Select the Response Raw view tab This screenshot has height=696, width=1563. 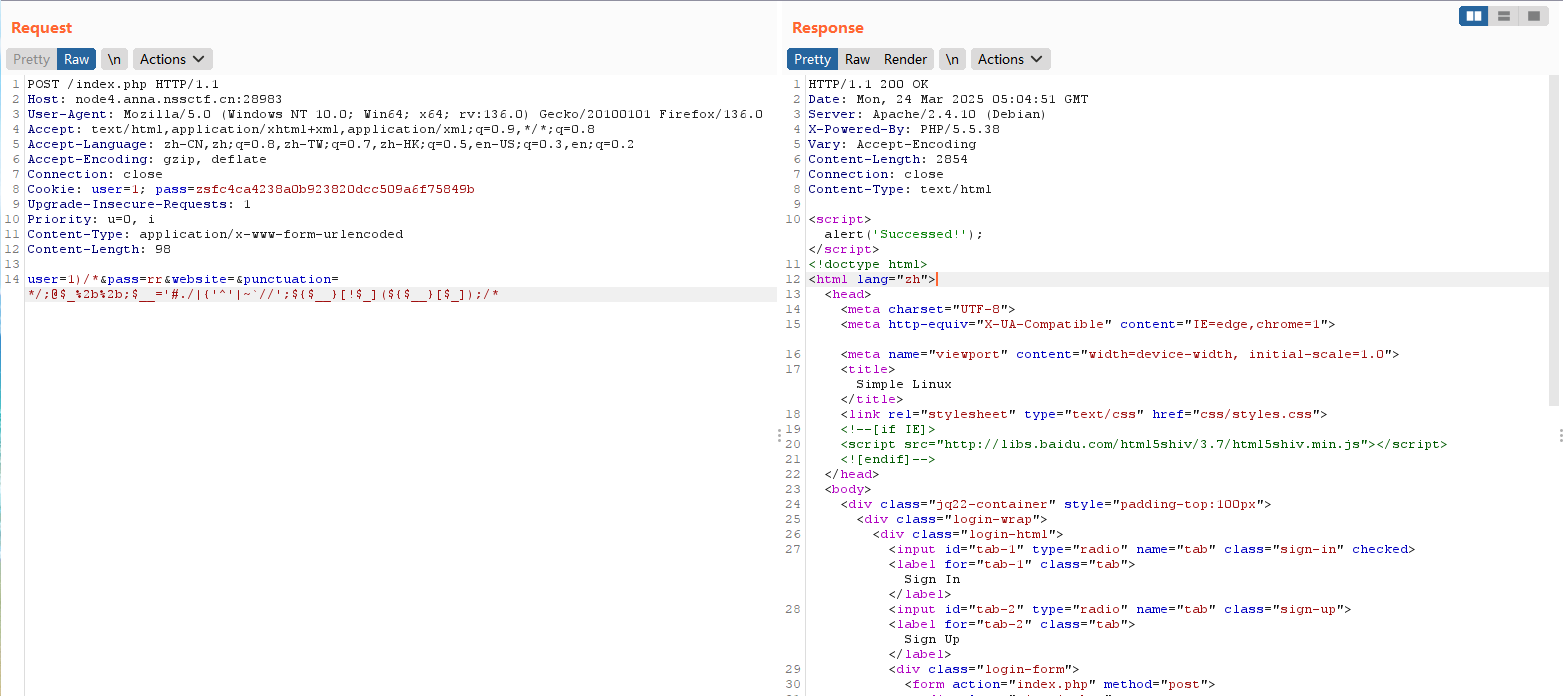(x=858, y=59)
